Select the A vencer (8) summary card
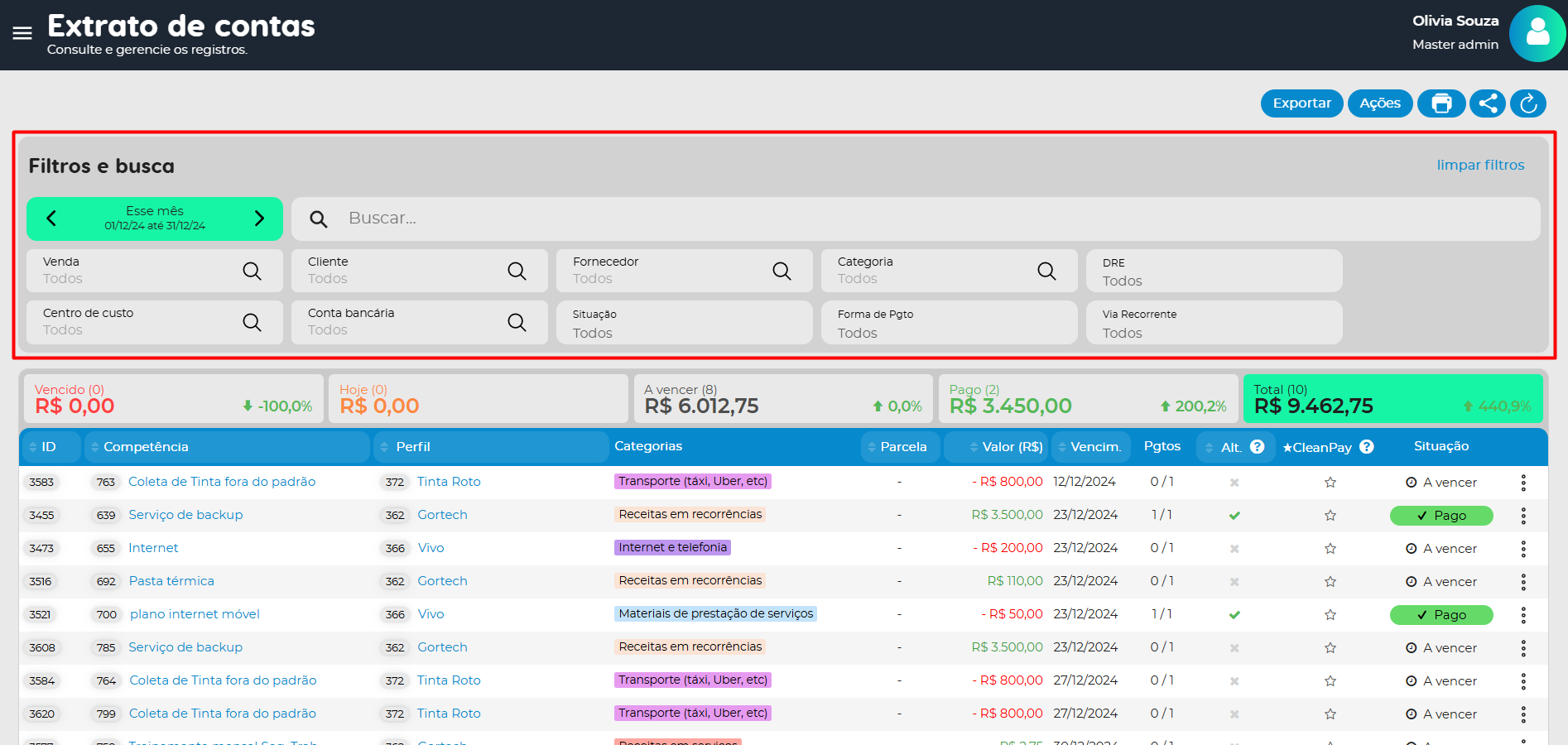Screen dimensions: 1568x745 click(783, 399)
